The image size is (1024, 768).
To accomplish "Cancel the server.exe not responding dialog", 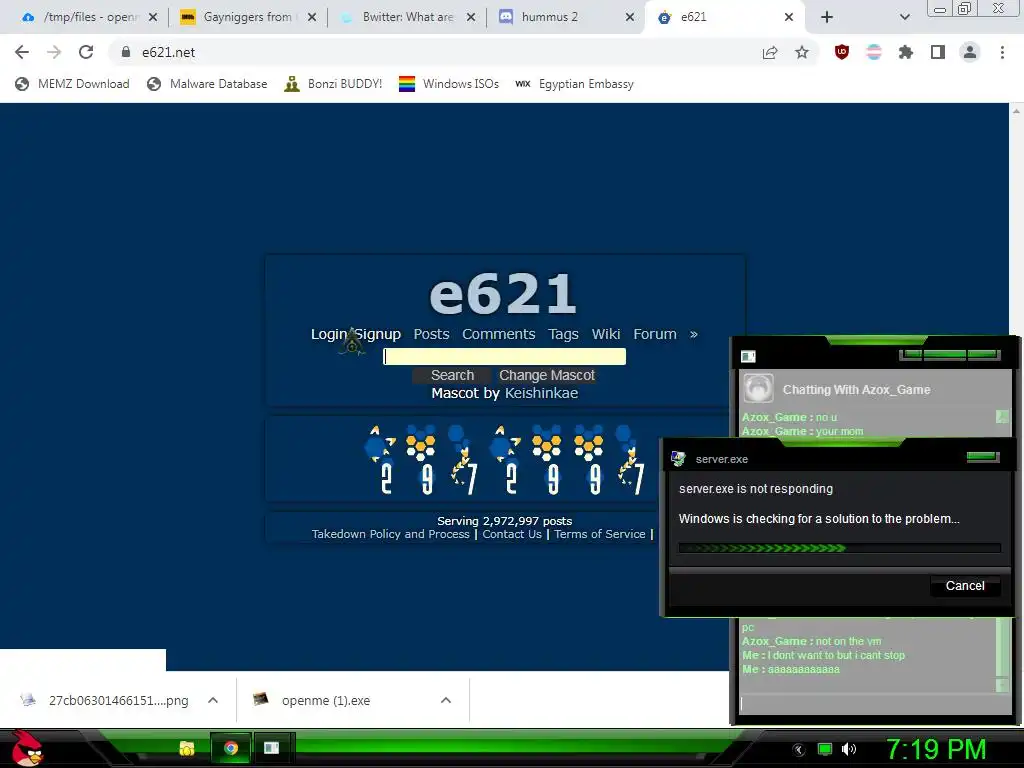I will click(x=965, y=586).
